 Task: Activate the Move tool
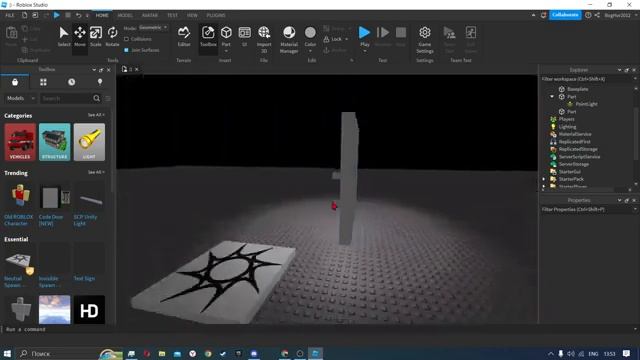[80, 36]
